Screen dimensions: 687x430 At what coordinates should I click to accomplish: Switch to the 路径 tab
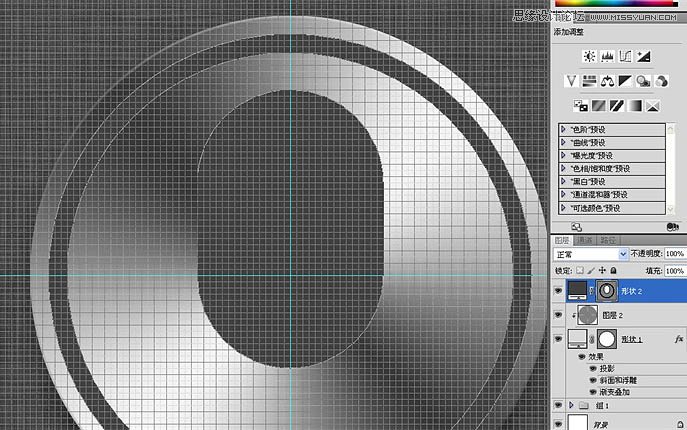[x=608, y=240]
